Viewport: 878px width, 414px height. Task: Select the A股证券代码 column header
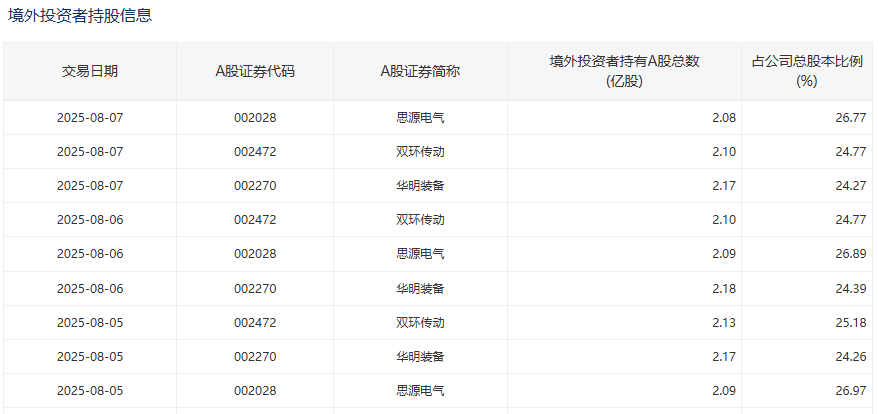[255, 71]
